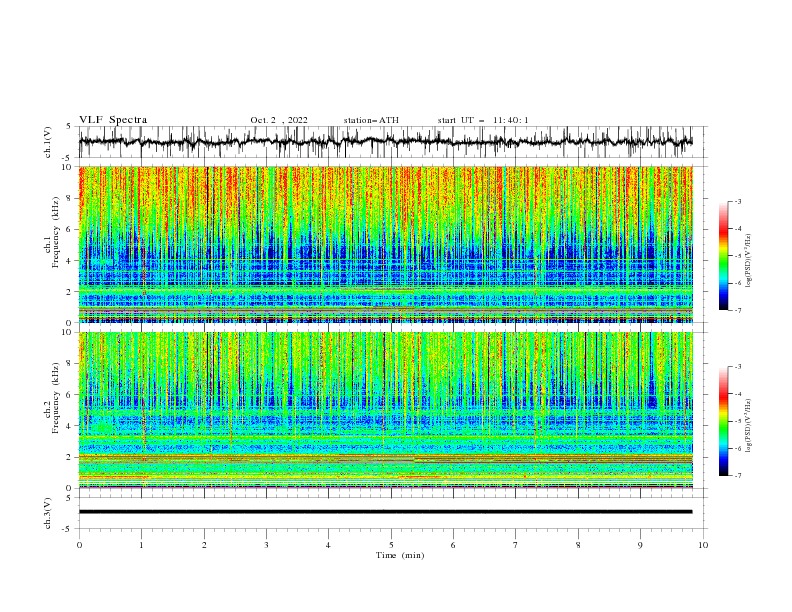Select the date text "Oct. 2 , 2022"
Image resolution: width=792 pixels, height=612 pixels.
pyautogui.click(x=279, y=120)
